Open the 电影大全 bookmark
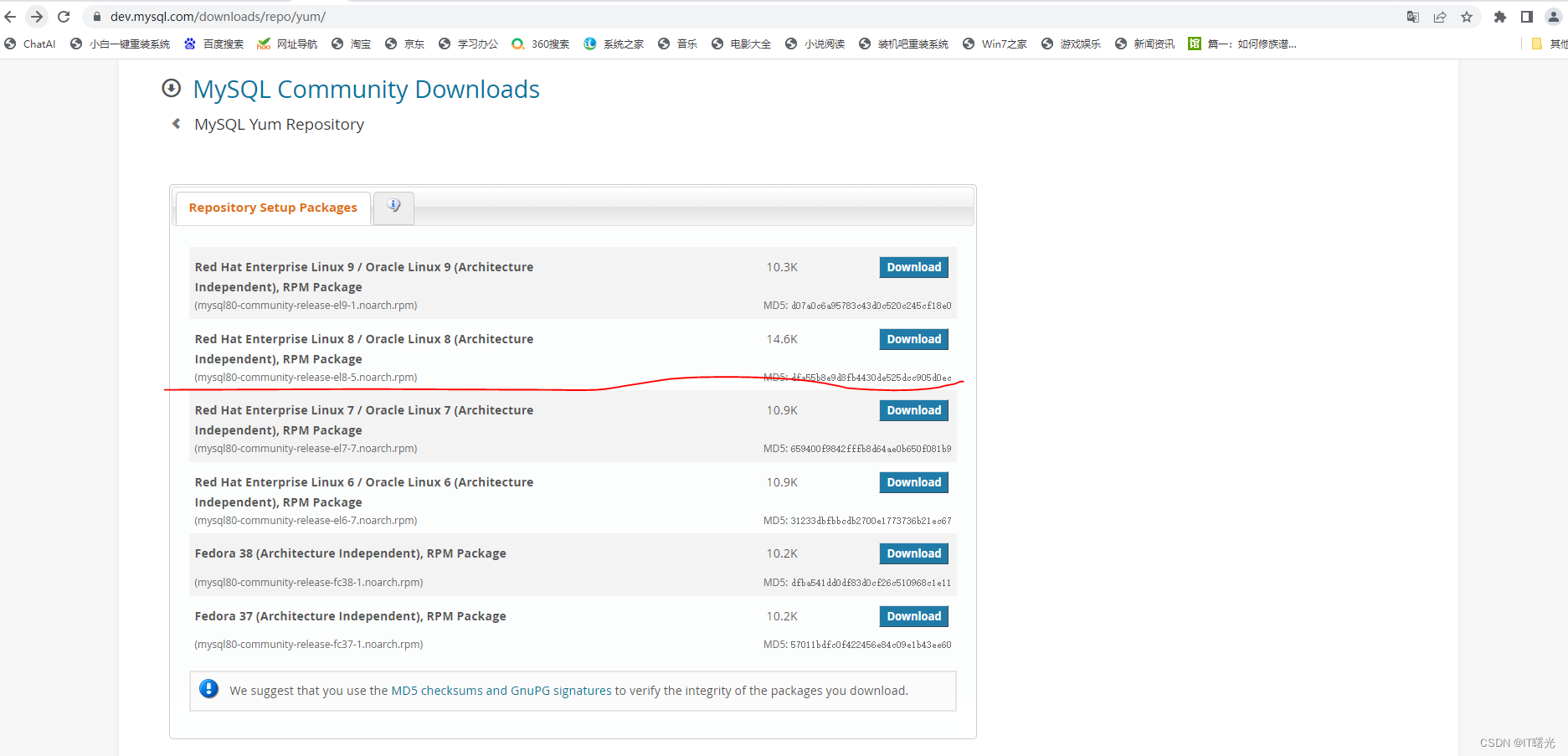This screenshot has height=756, width=1568. 742,44
